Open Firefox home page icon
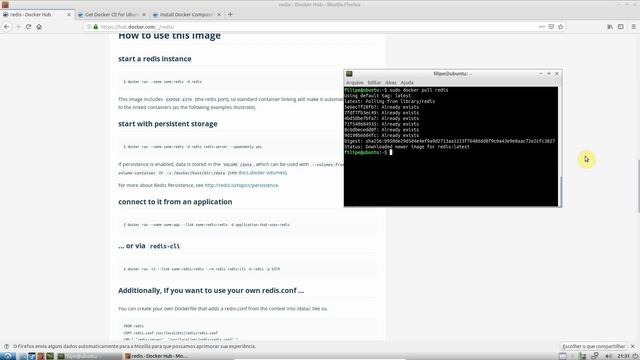640x360 pixels. pyautogui.click(x=39, y=27)
